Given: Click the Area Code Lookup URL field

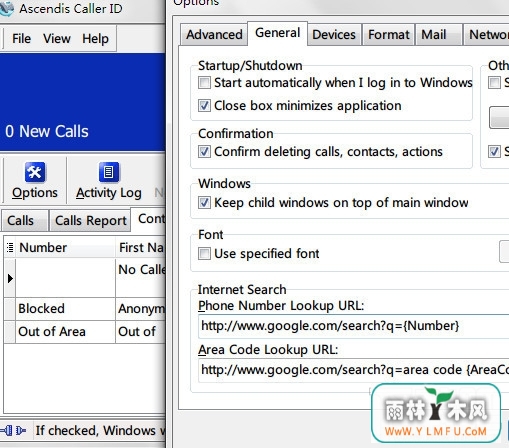Looking at the screenshot, I should (x=354, y=370).
